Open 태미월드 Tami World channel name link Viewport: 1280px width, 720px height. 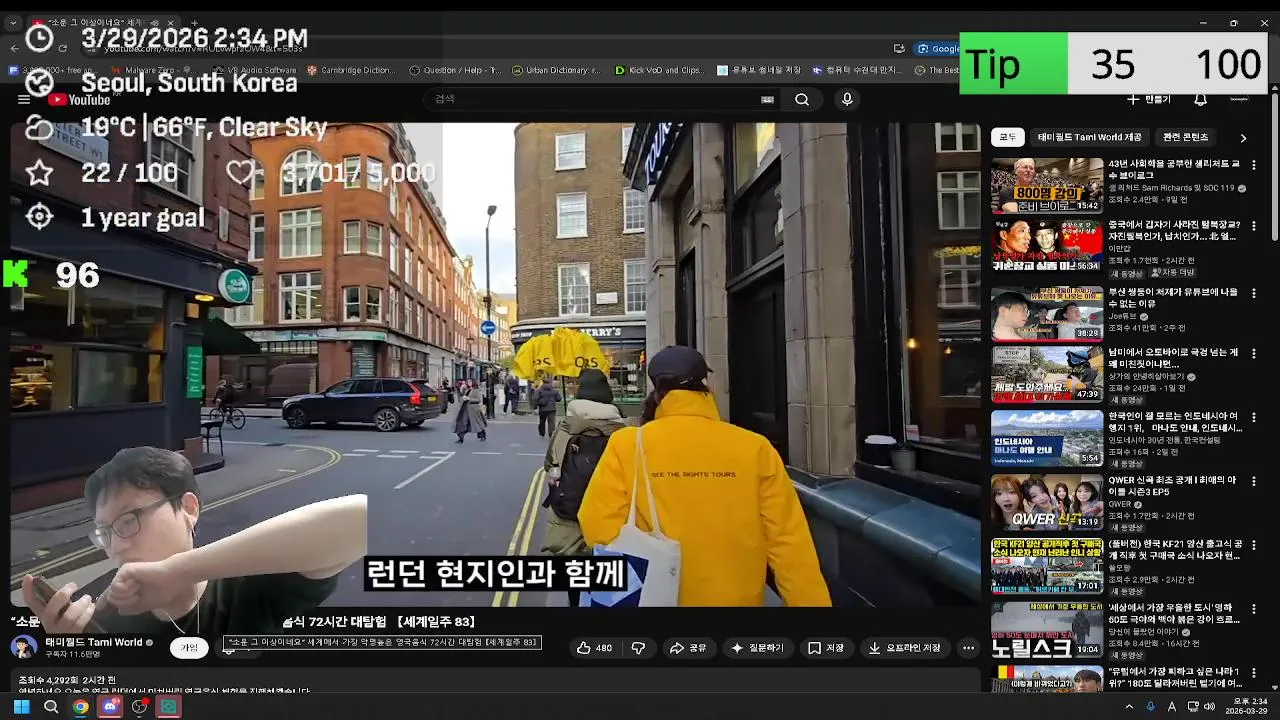[94, 642]
